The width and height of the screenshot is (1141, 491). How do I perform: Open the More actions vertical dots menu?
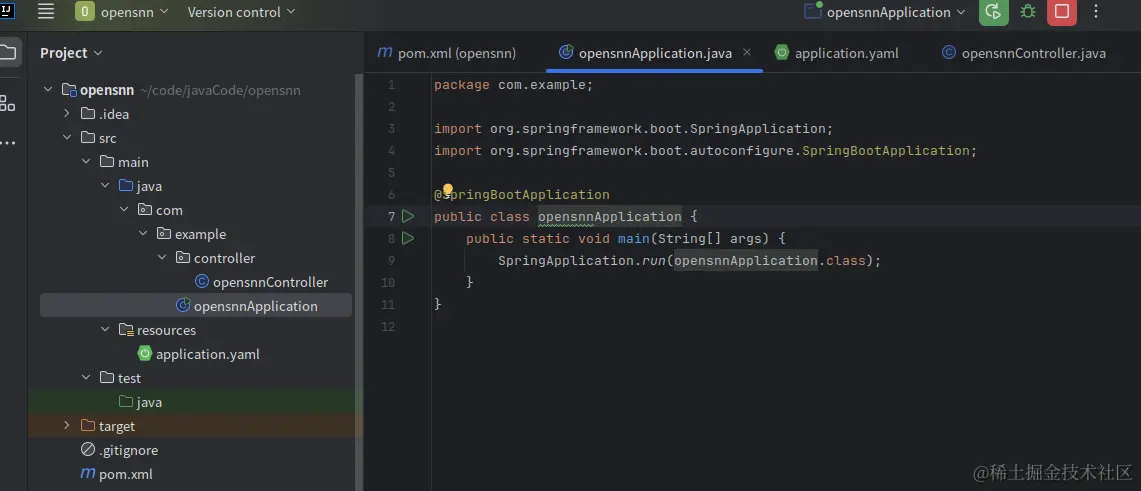[x=1097, y=12]
